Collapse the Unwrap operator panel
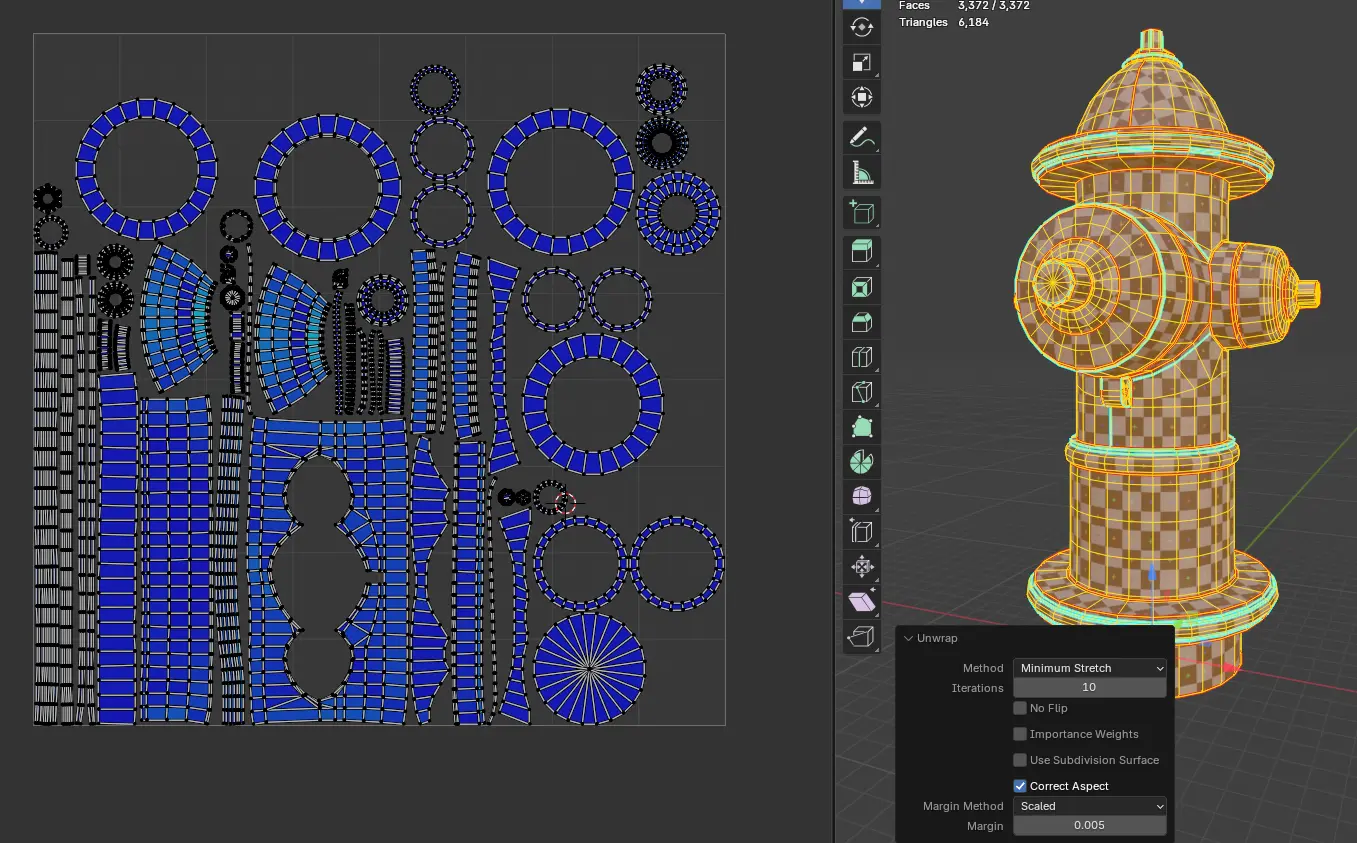The width and height of the screenshot is (1357, 843). [x=908, y=638]
